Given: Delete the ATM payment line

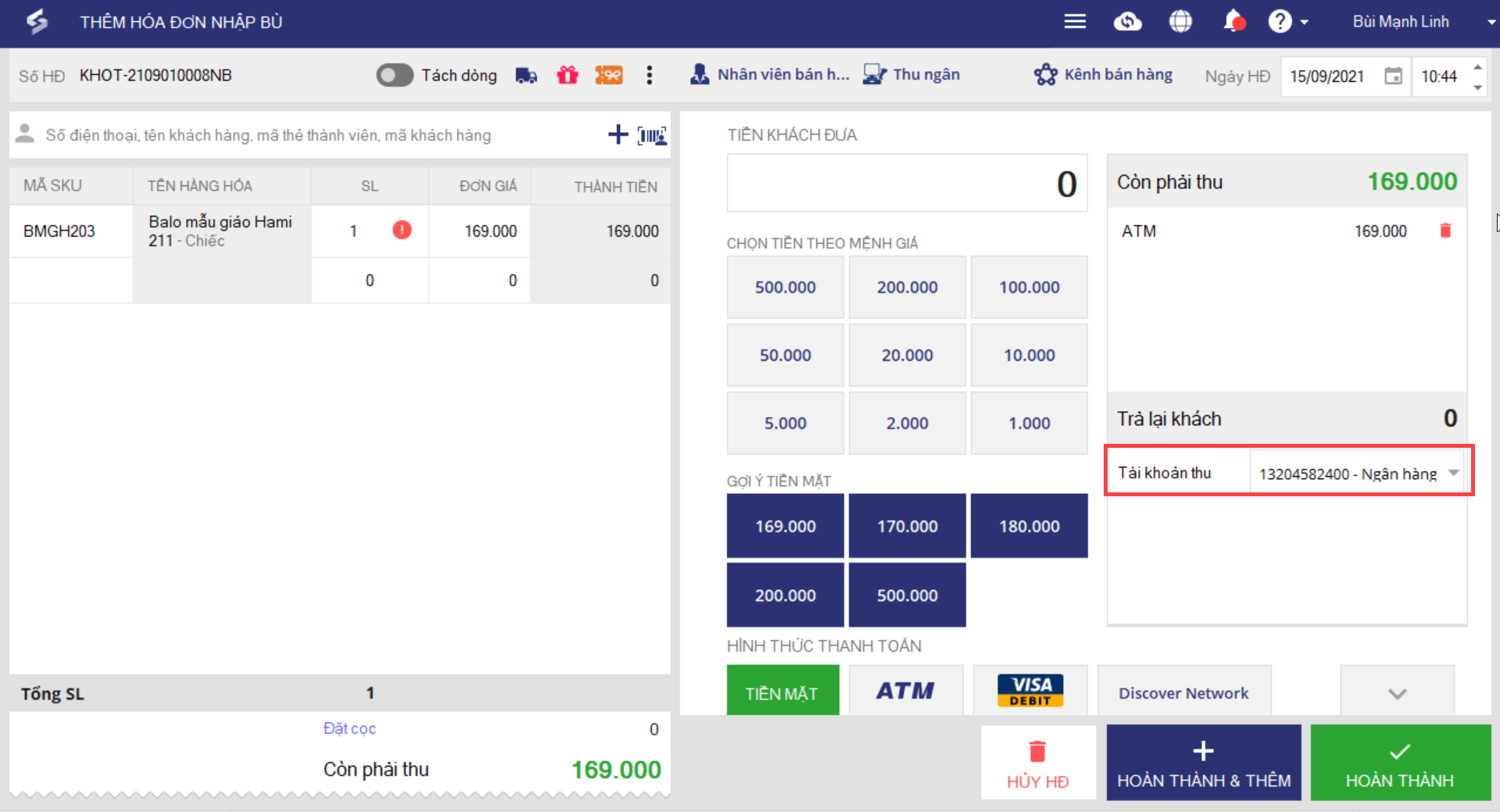Looking at the screenshot, I should [1445, 231].
